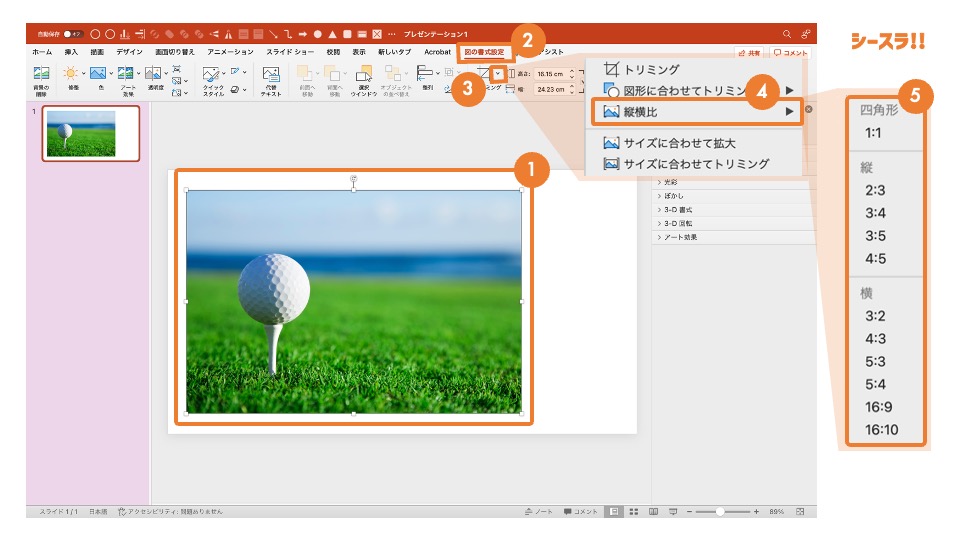
Task: Expand the 3-D 書式 section
Action: (679, 211)
